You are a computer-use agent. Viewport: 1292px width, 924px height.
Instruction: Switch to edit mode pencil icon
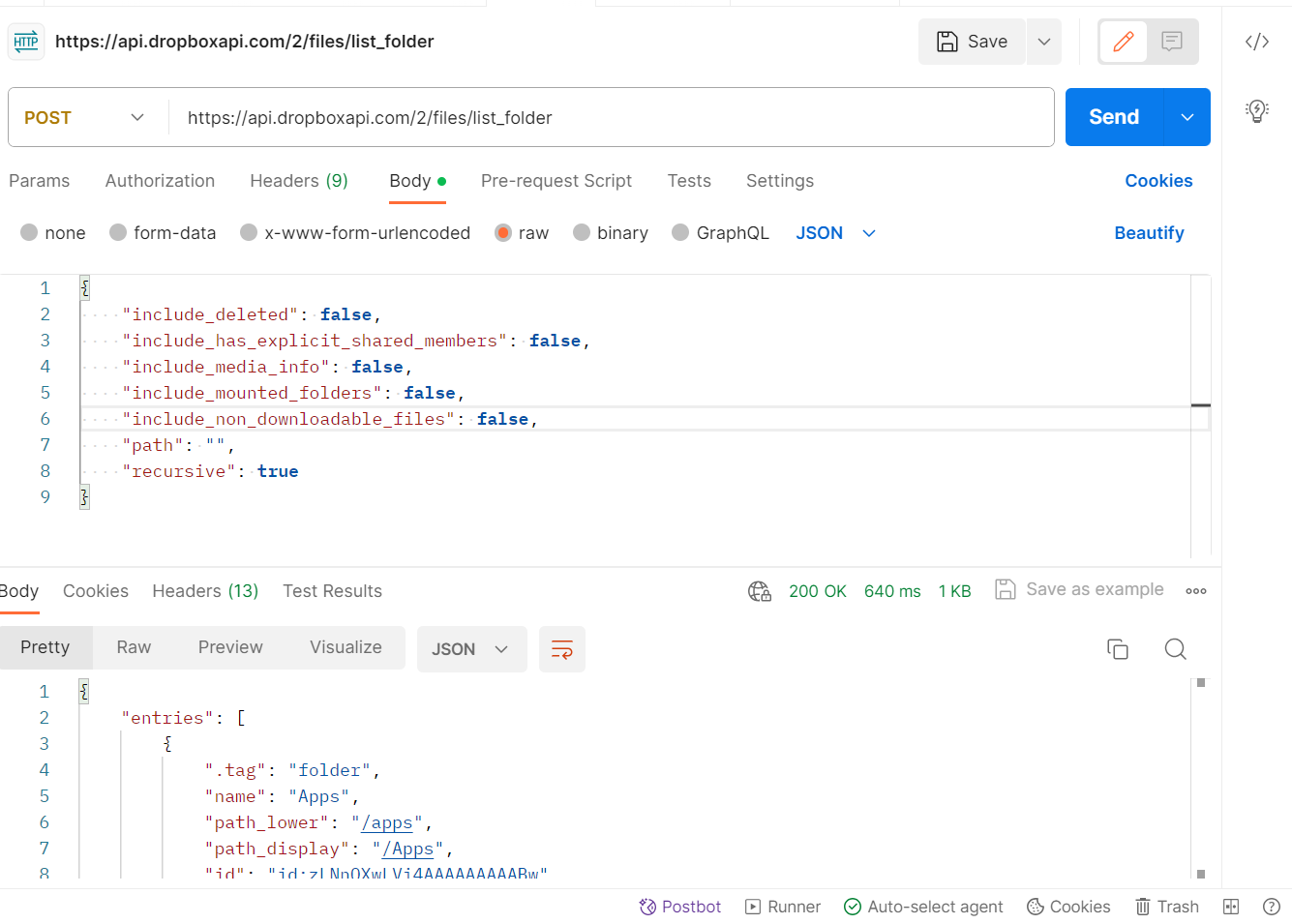click(1124, 42)
